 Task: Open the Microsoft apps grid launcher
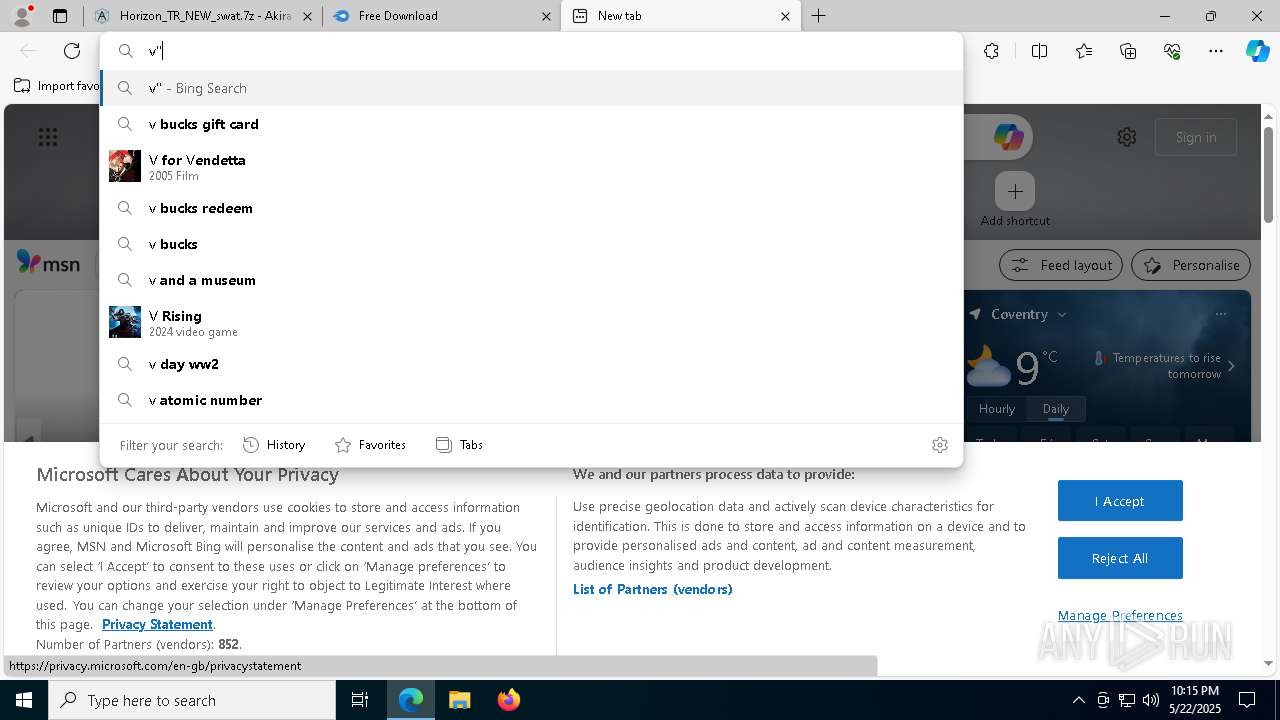[x=48, y=137]
